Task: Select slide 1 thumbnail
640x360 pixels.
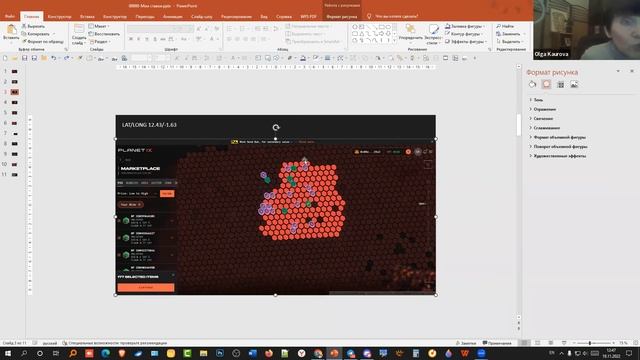Action: pos(15,71)
